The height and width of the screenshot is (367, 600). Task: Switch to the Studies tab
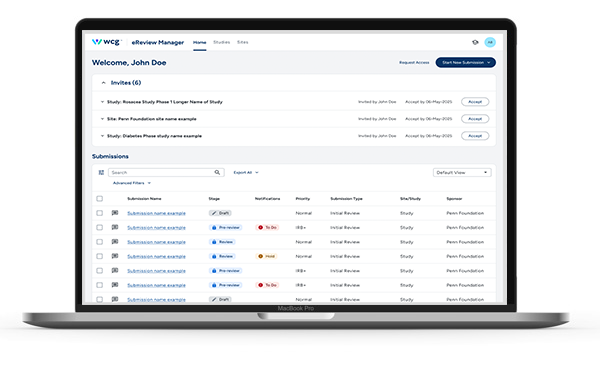coord(222,42)
